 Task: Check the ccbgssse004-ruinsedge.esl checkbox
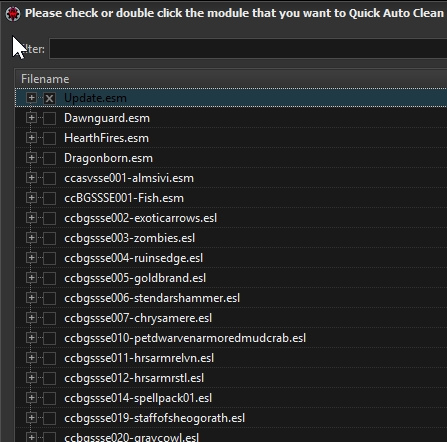pos(49,258)
